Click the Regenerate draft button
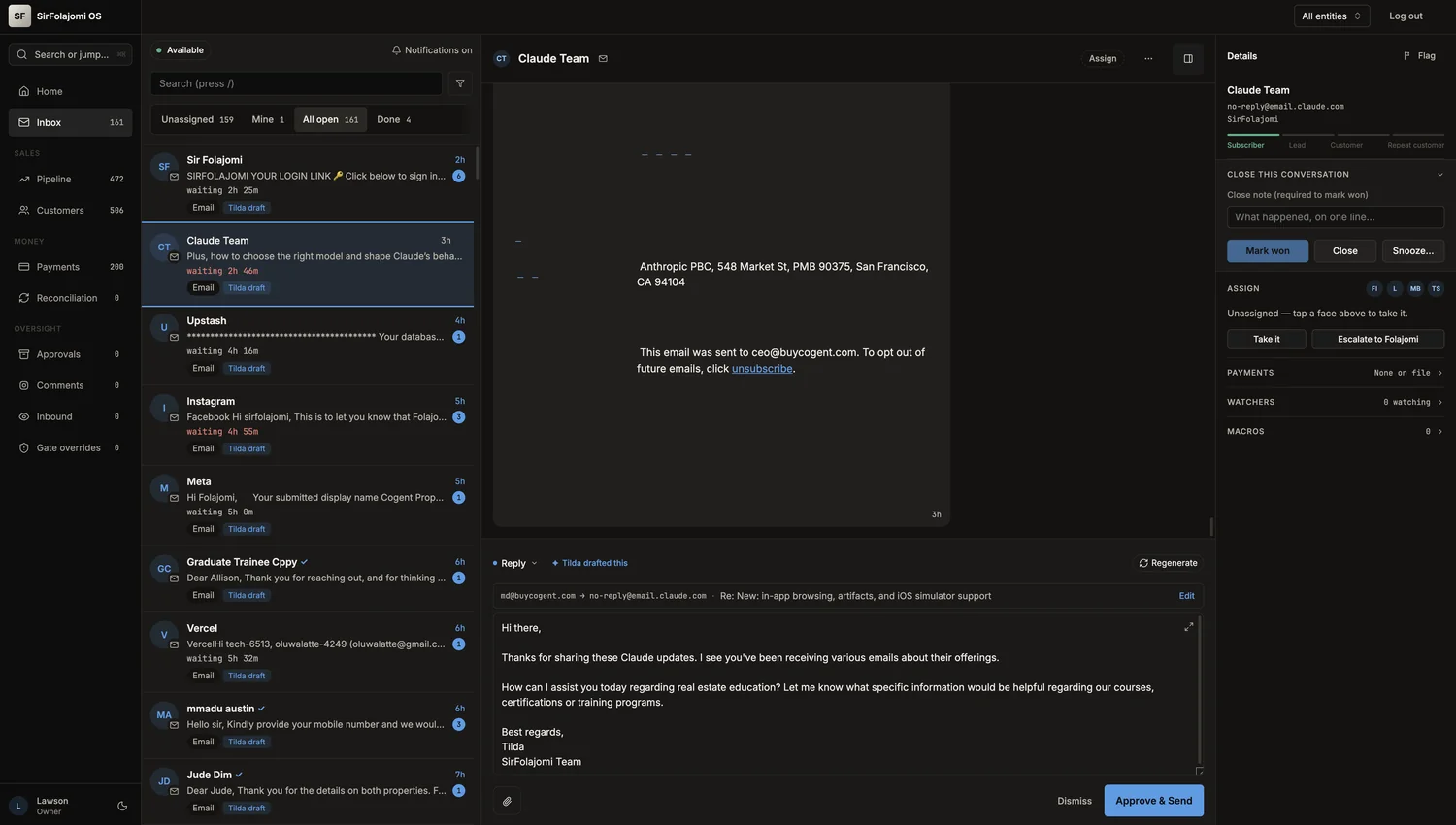1456x825 pixels. (x=1168, y=563)
